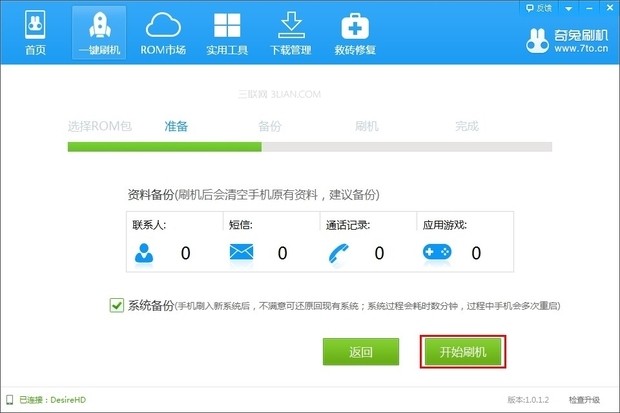Click the connected phone status icon

(x=9, y=400)
